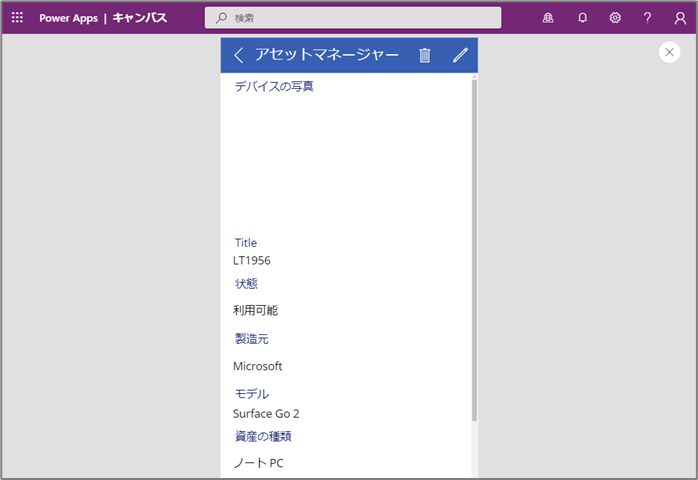The height and width of the screenshot is (480, 698).
Task: Open the notifications bell
Action: 582,18
